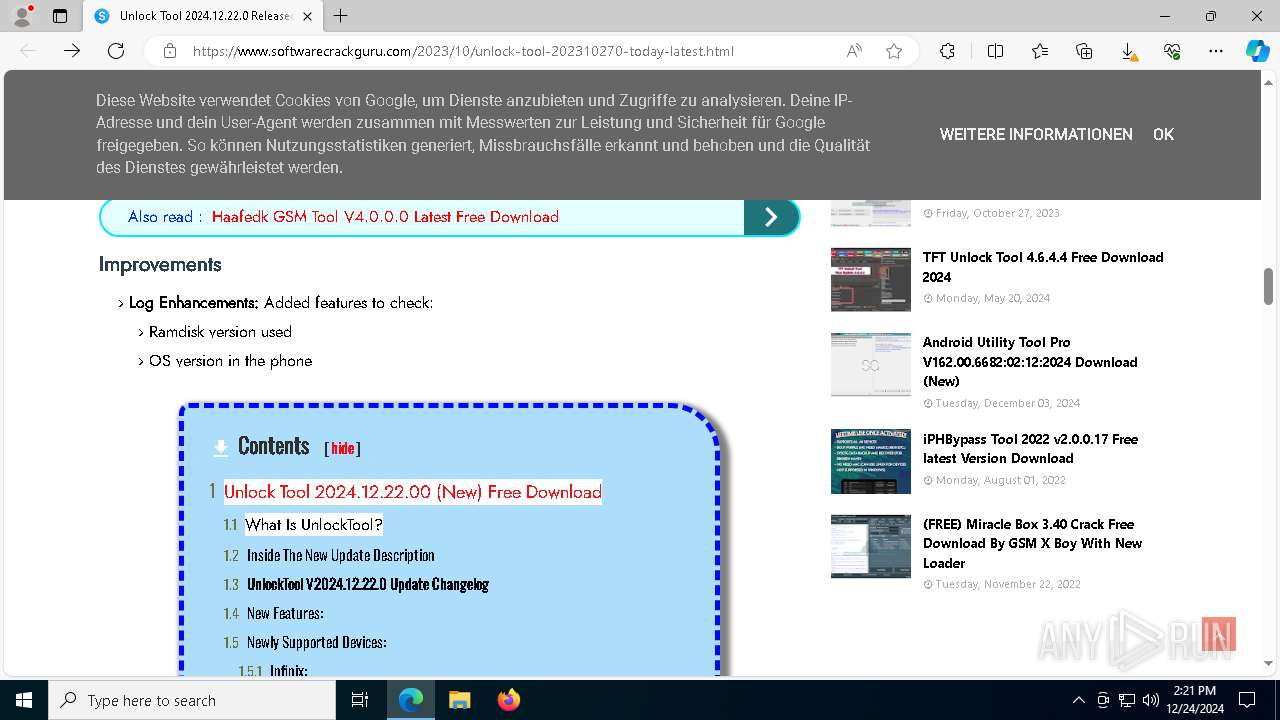Open the Downloads panel
Screen dimensions: 1280x720
pyautogui.click(x=1128, y=51)
